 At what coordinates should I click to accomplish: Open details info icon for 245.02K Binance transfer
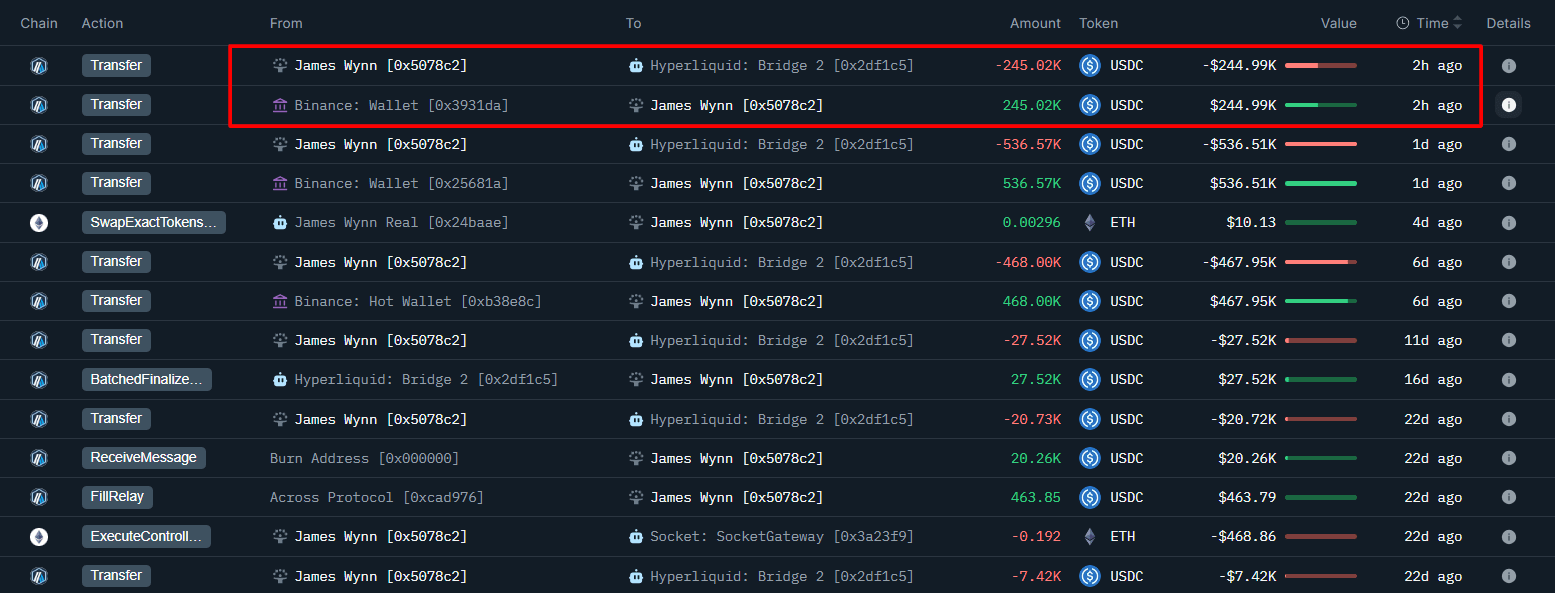(x=1509, y=105)
